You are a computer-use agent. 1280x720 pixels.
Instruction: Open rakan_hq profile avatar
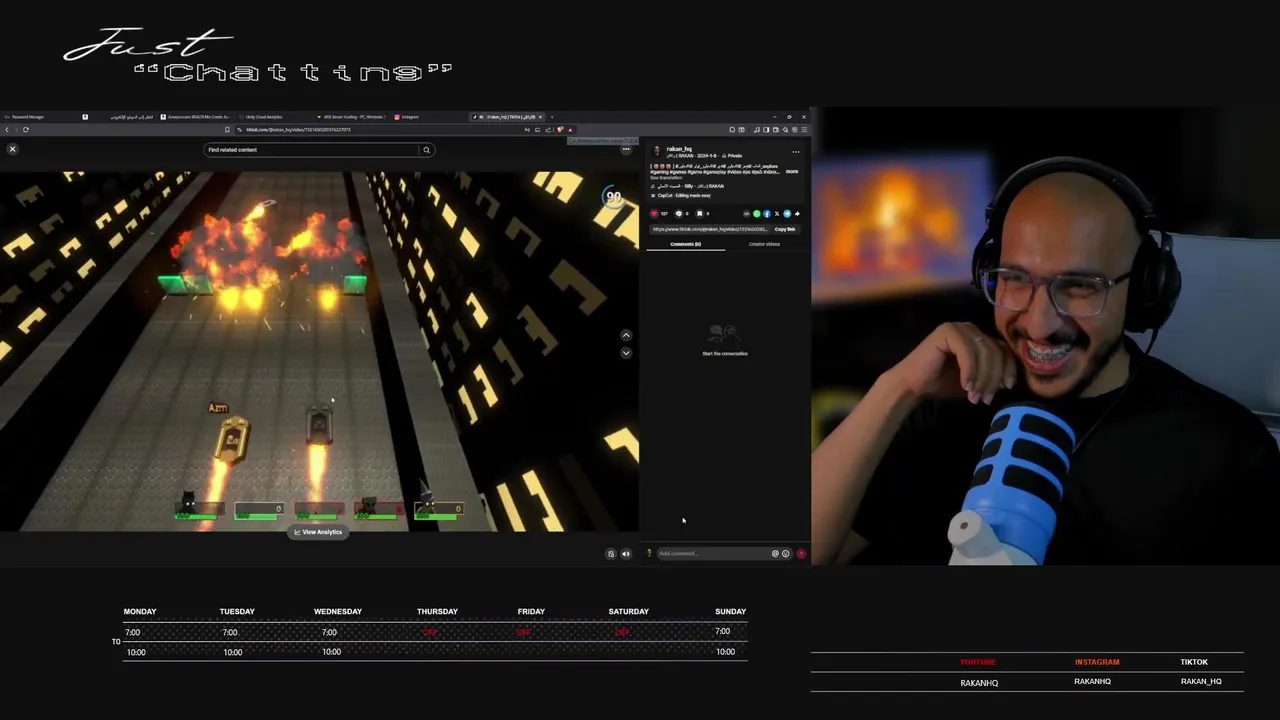pos(657,152)
